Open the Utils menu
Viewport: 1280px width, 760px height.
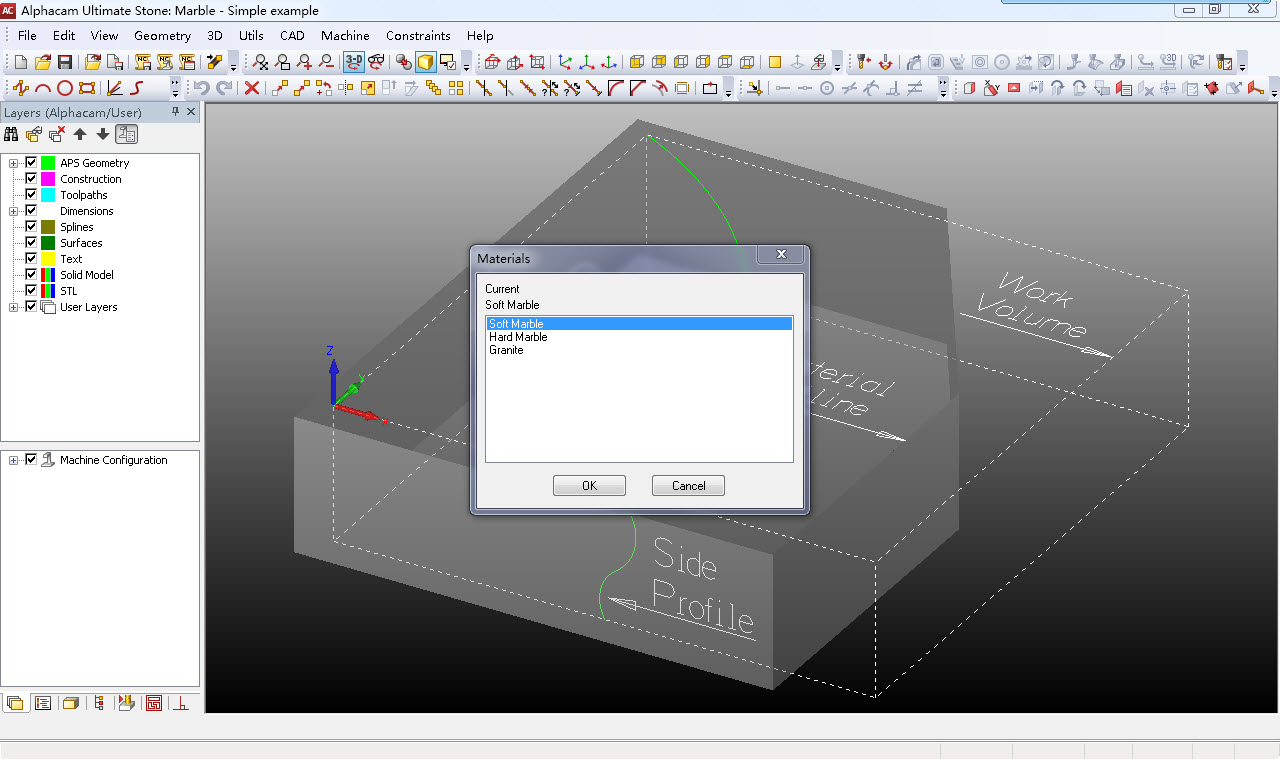[x=251, y=35]
